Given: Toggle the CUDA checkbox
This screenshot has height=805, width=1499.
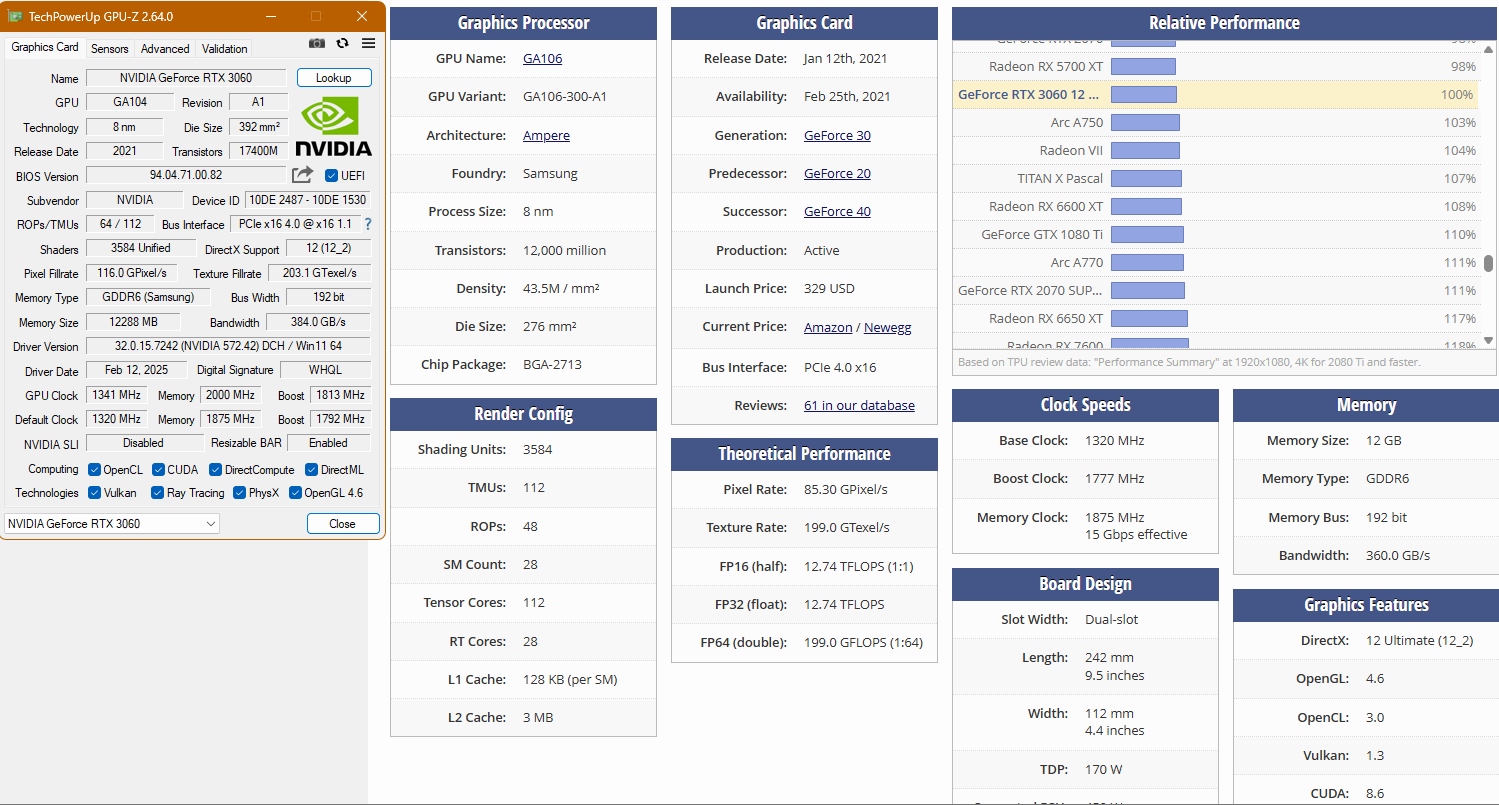Looking at the screenshot, I should [x=158, y=470].
